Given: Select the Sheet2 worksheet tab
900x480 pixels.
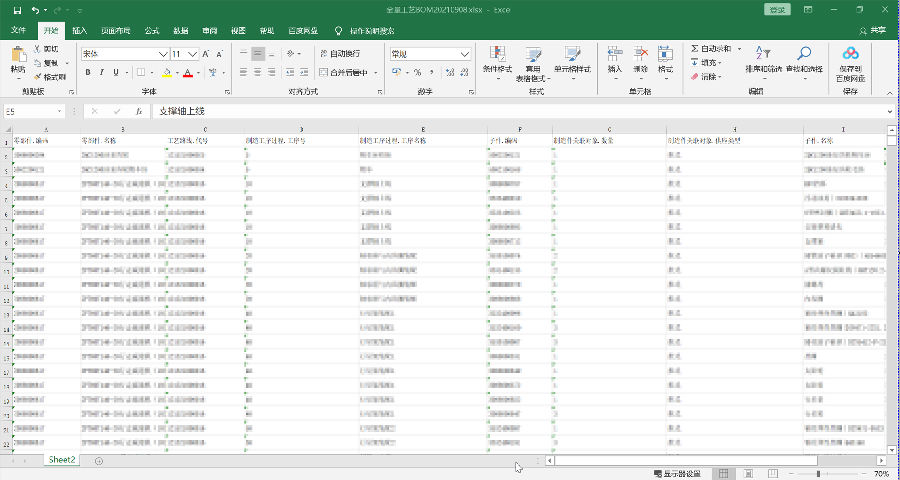Looking at the screenshot, I should coord(62,460).
